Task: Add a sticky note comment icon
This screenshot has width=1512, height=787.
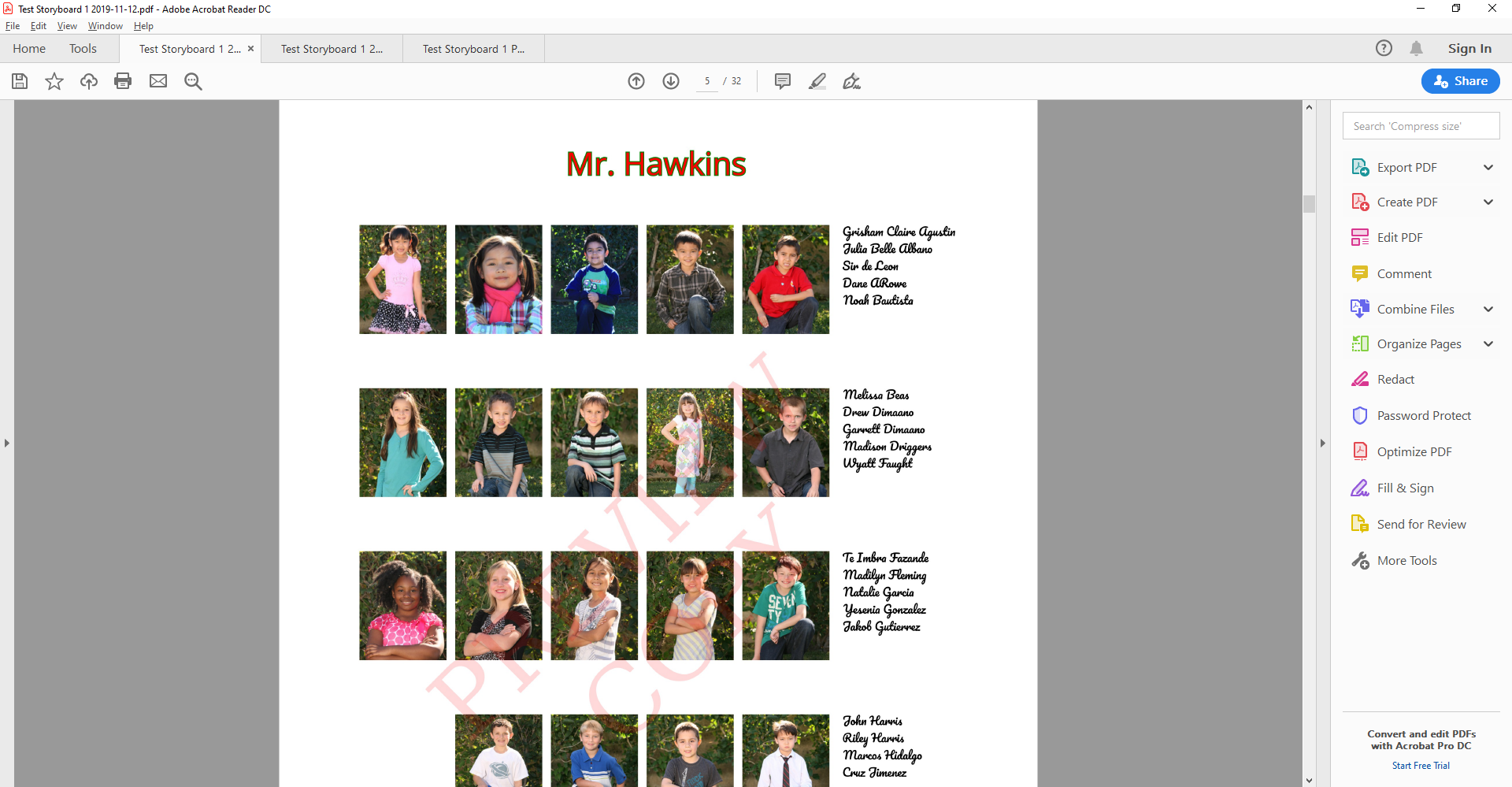Action: pyautogui.click(x=782, y=81)
